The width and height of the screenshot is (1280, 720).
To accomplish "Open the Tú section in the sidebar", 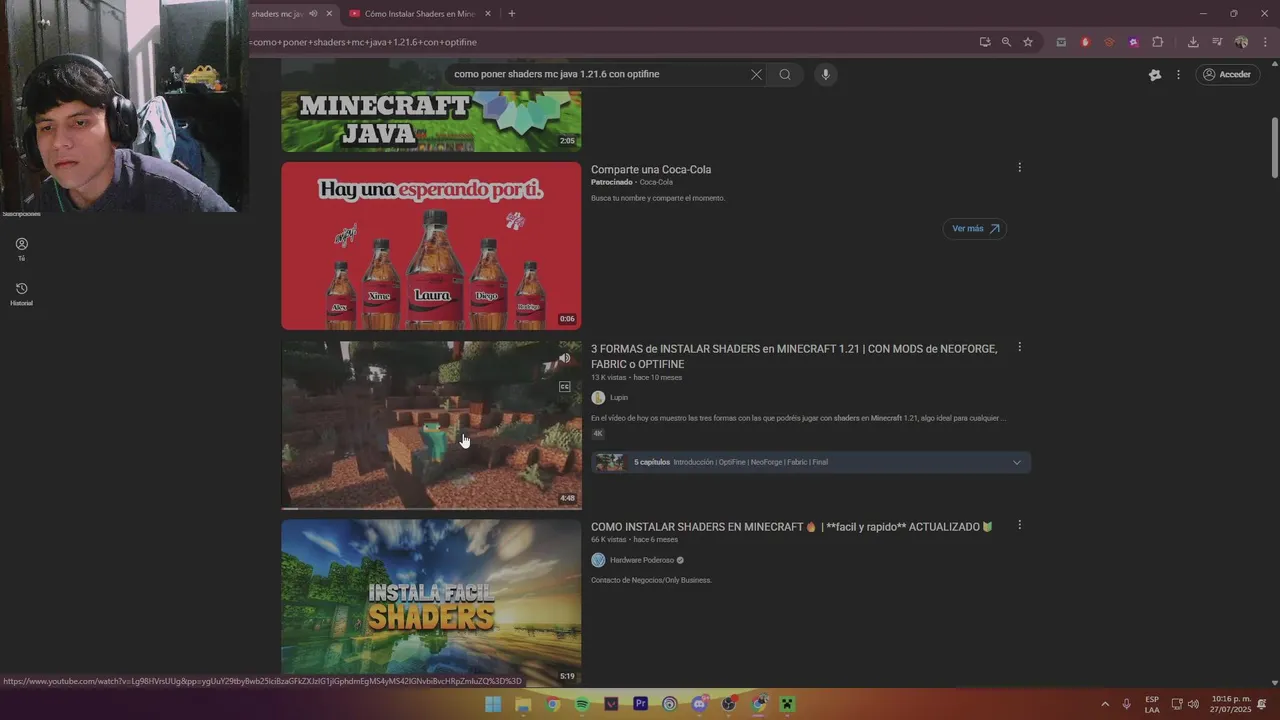I will [x=21, y=249].
